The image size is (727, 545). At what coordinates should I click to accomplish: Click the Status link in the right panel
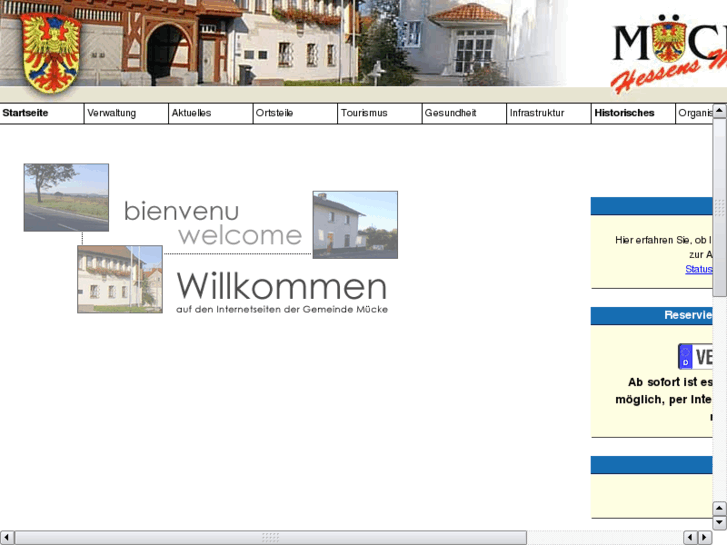pos(699,269)
